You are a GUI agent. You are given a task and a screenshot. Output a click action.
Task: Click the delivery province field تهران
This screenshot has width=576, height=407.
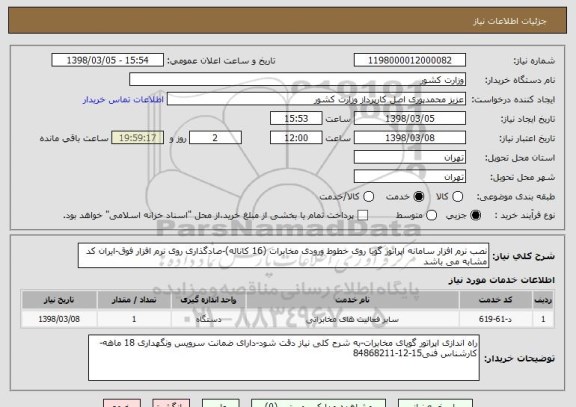(410, 157)
